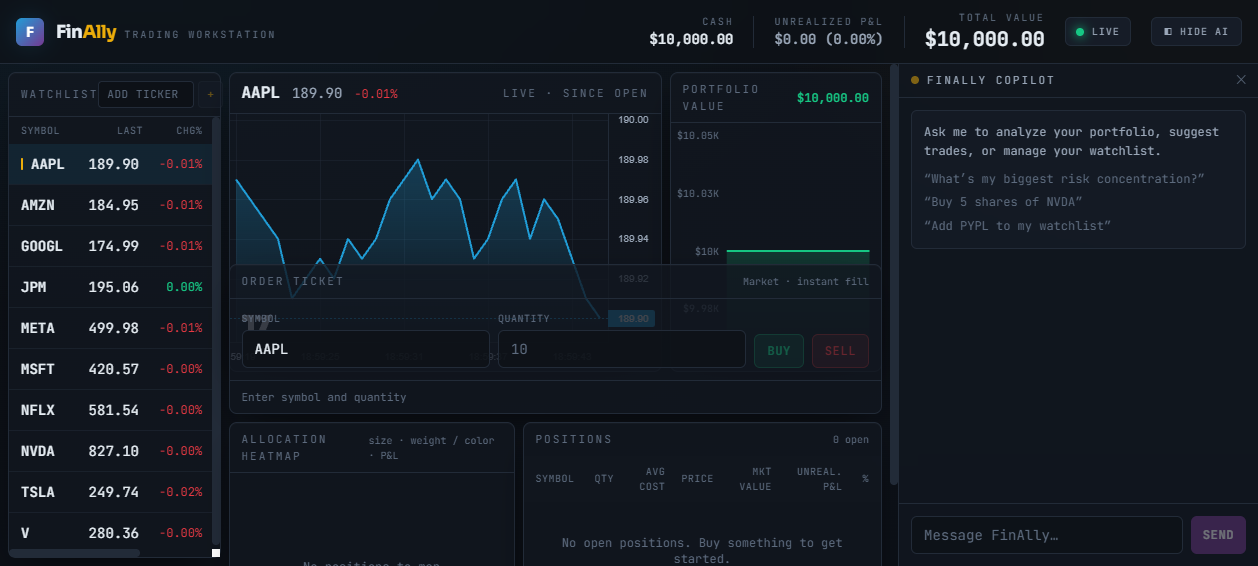
Task: Click the plus button to add ticker
Action: tap(210, 94)
